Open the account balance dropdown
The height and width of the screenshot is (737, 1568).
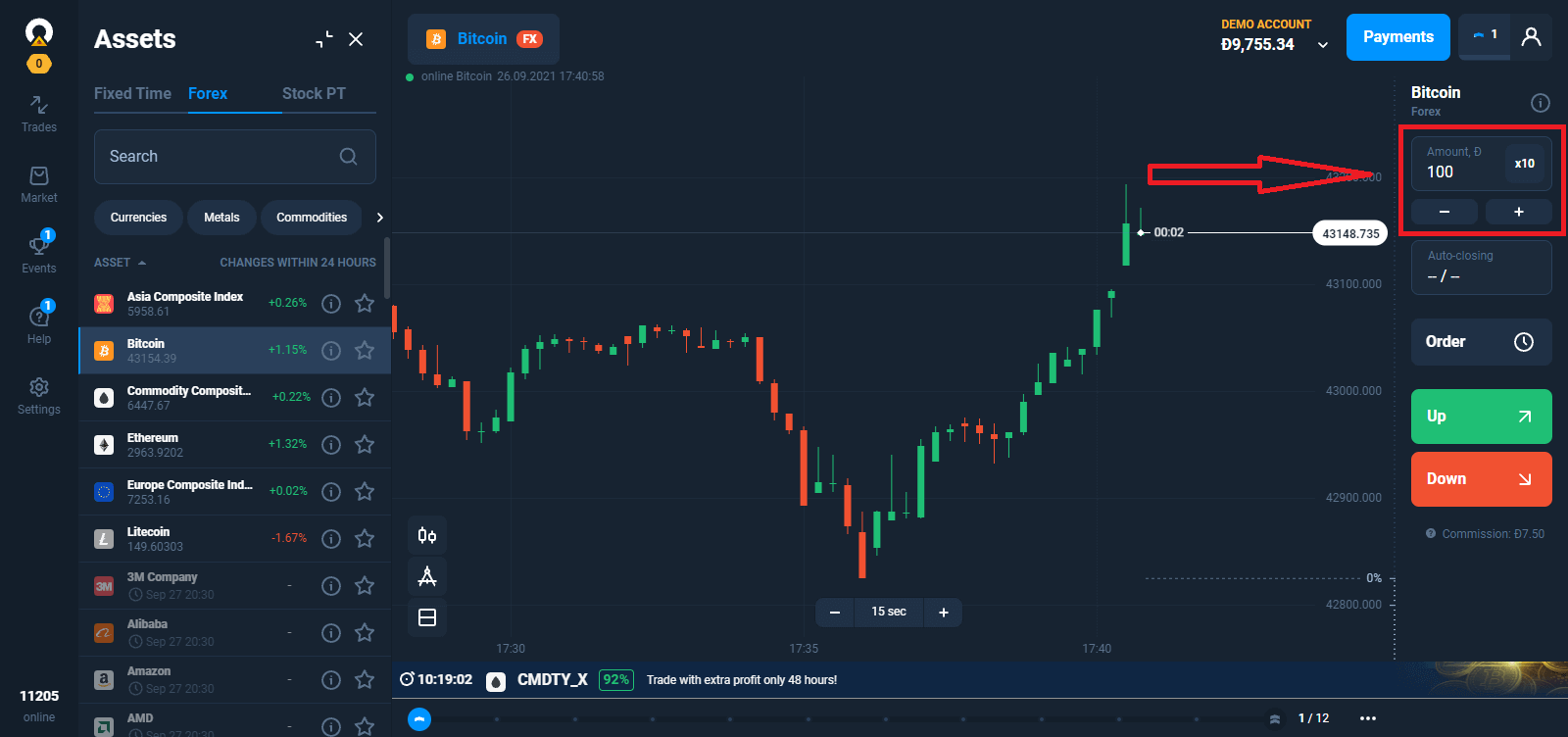point(1322,44)
